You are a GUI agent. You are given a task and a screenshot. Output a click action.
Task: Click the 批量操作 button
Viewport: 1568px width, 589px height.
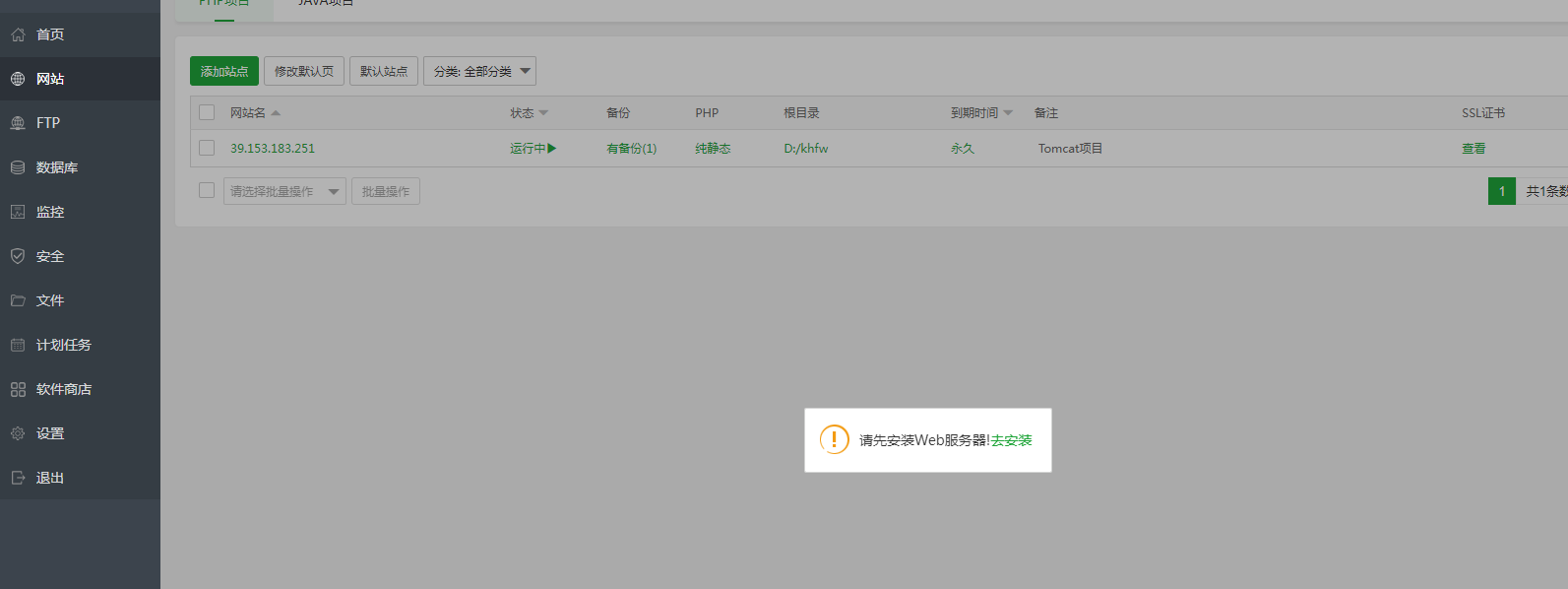click(386, 191)
